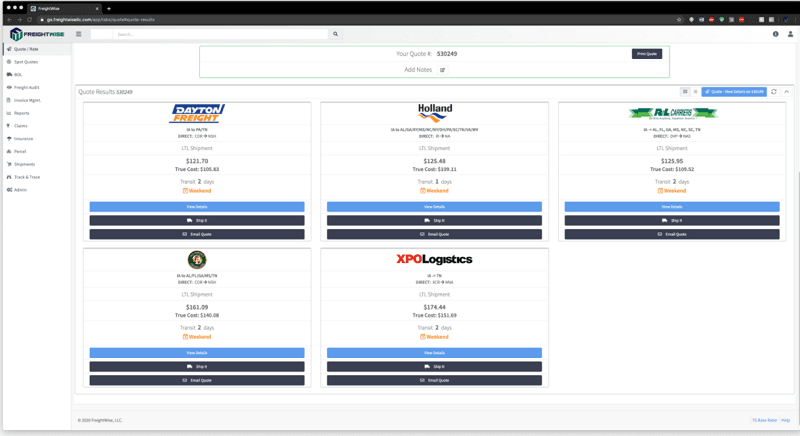Image resolution: width=800 pixels, height=436 pixels.
Task: Open the user profile icon
Action: pyautogui.click(x=790, y=34)
